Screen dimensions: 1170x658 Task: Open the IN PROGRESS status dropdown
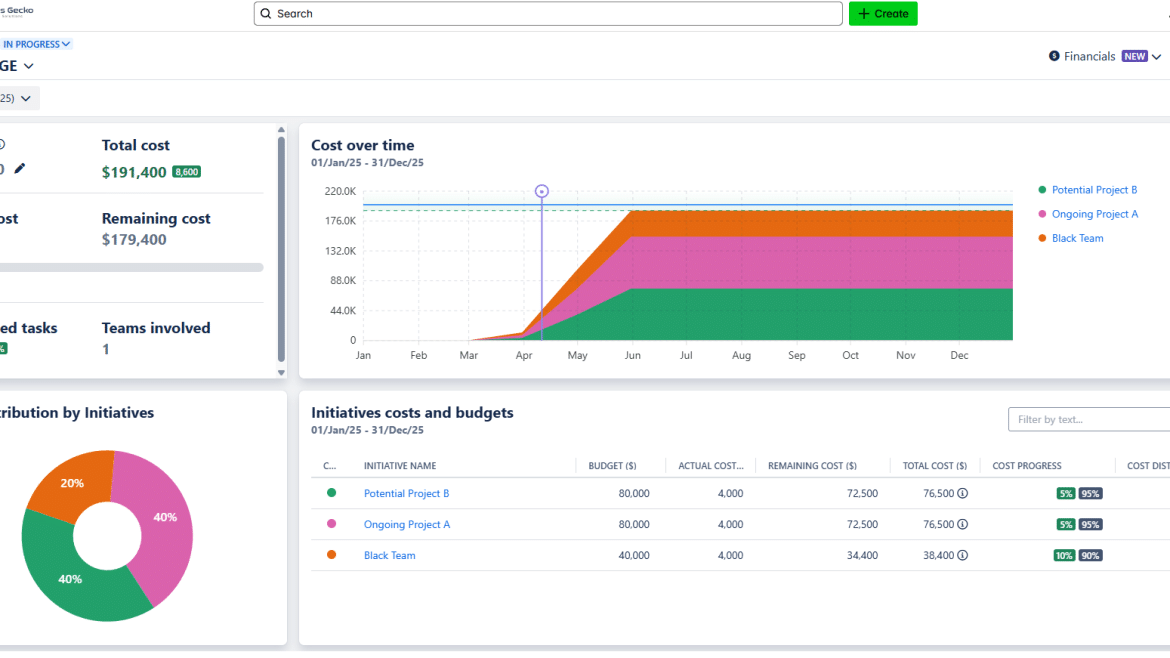click(36, 44)
